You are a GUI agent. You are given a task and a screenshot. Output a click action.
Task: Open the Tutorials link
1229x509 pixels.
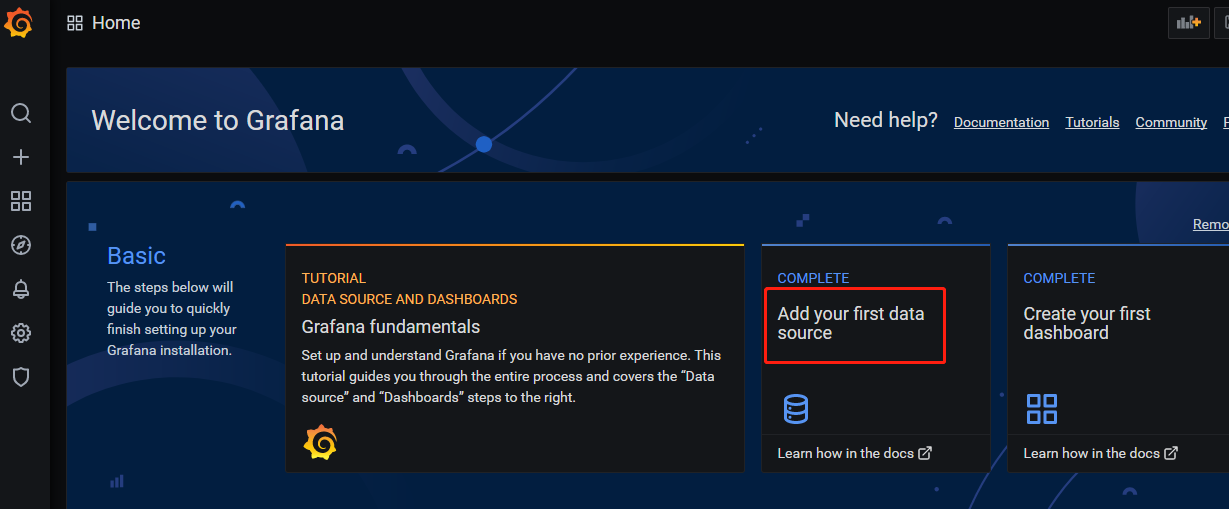1092,122
